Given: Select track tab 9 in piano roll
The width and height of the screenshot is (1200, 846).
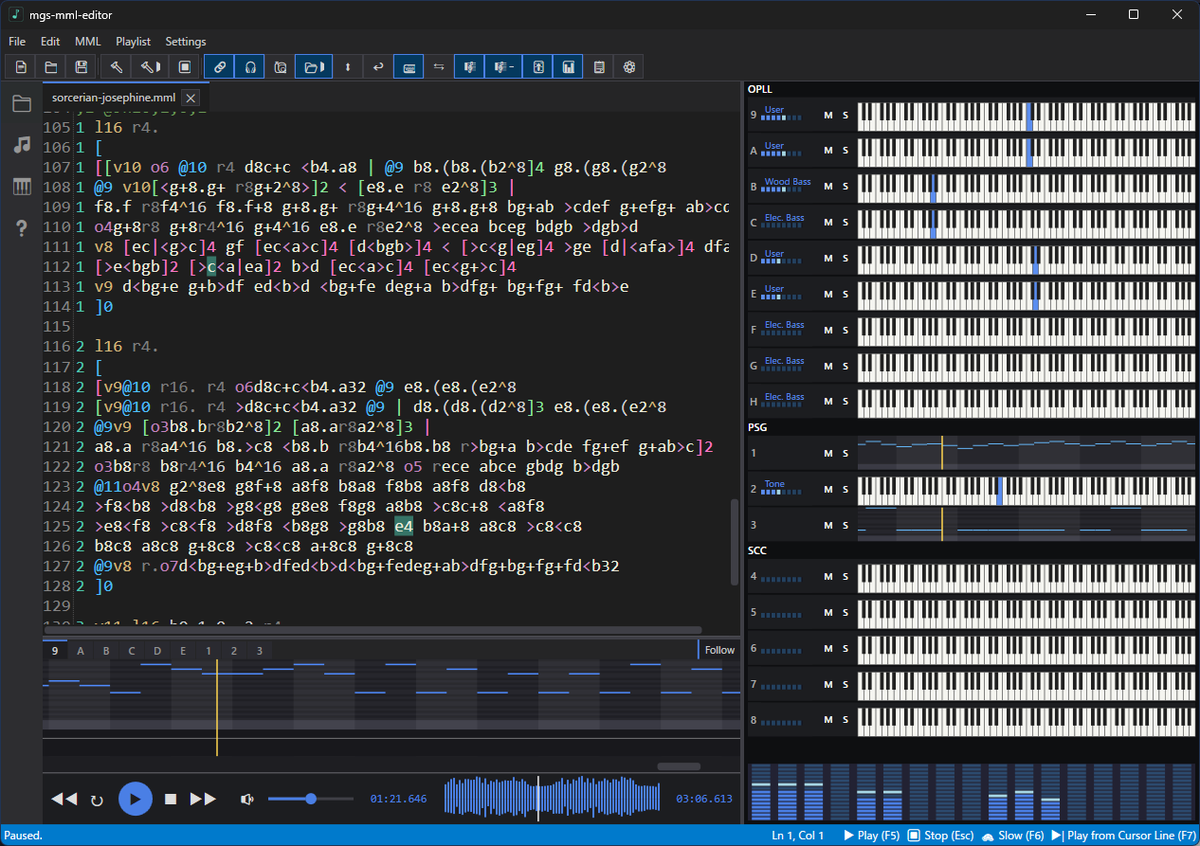Looking at the screenshot, I should (x=55, y=650).
